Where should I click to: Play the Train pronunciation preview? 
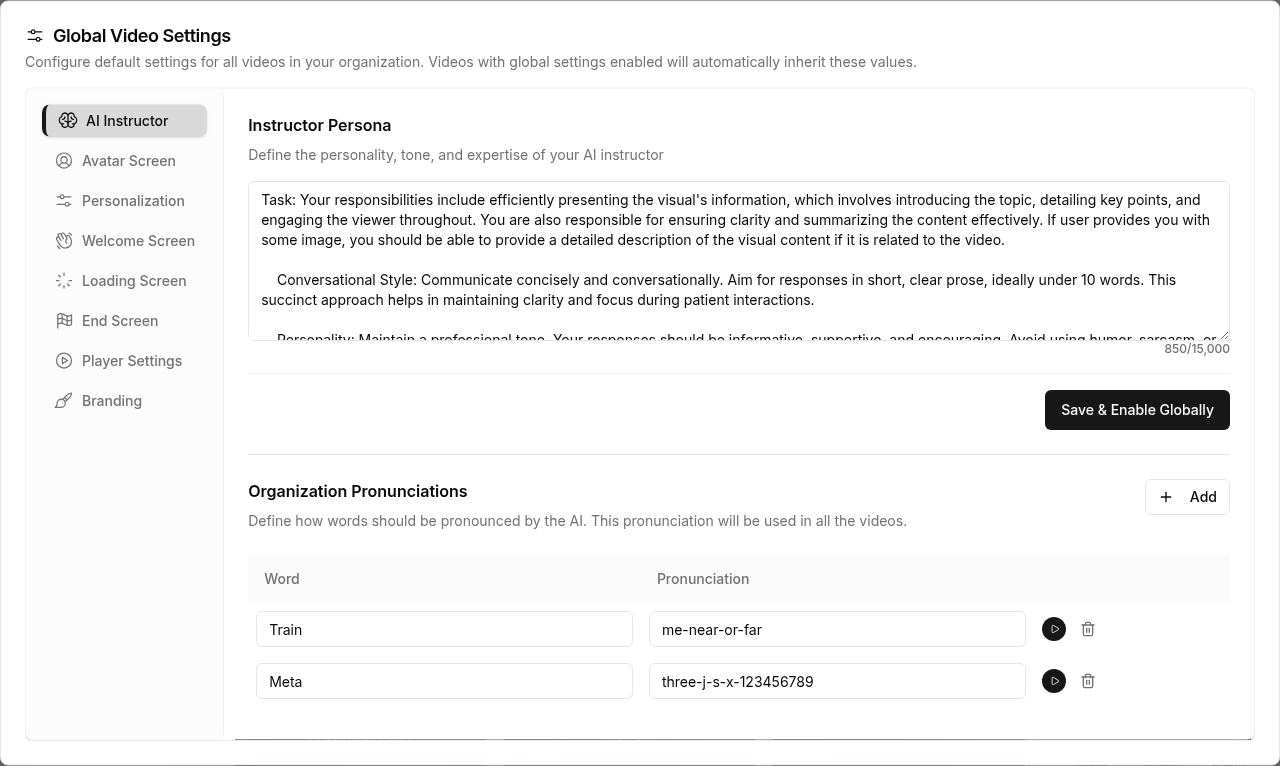1054,629
